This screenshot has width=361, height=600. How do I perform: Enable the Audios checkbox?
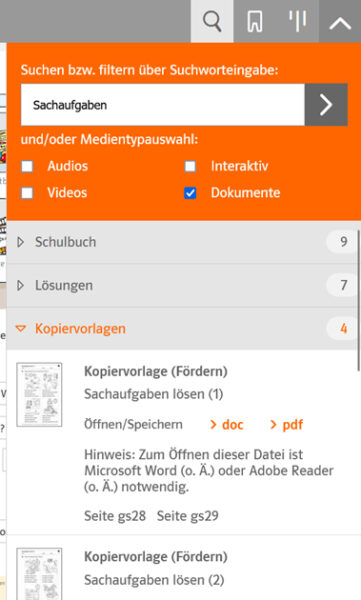(x=27, y=166)
